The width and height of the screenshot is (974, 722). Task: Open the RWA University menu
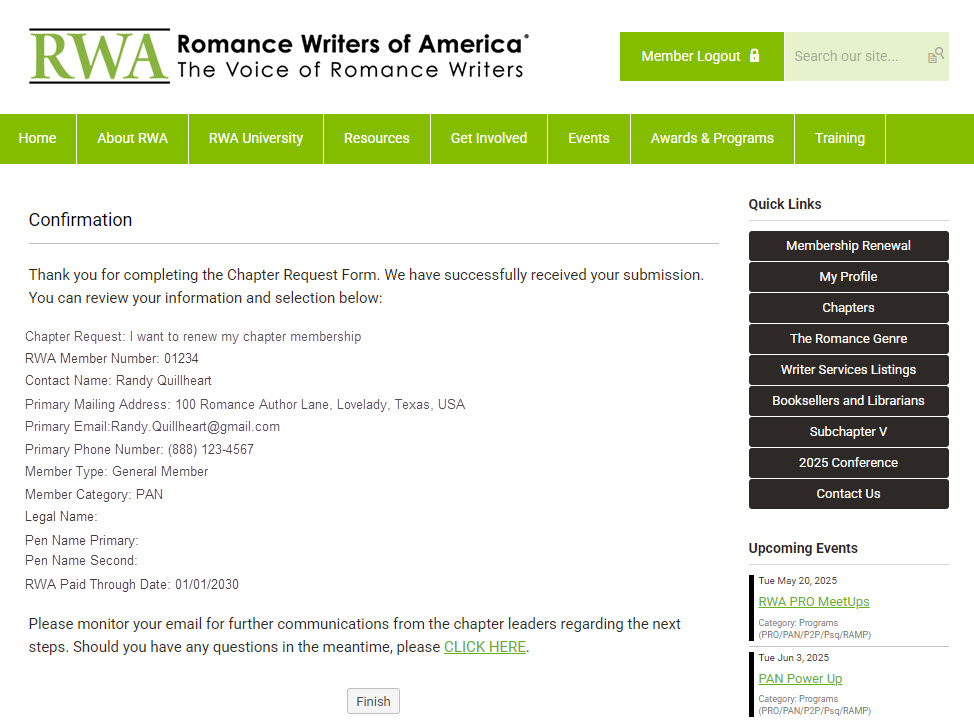(x=256, y=139)
